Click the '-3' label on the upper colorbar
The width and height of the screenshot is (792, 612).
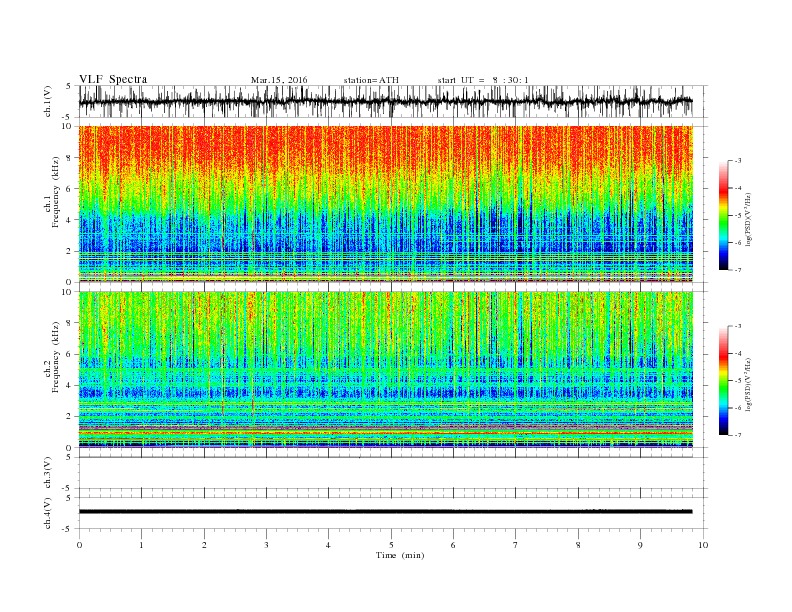pos(737,161)
